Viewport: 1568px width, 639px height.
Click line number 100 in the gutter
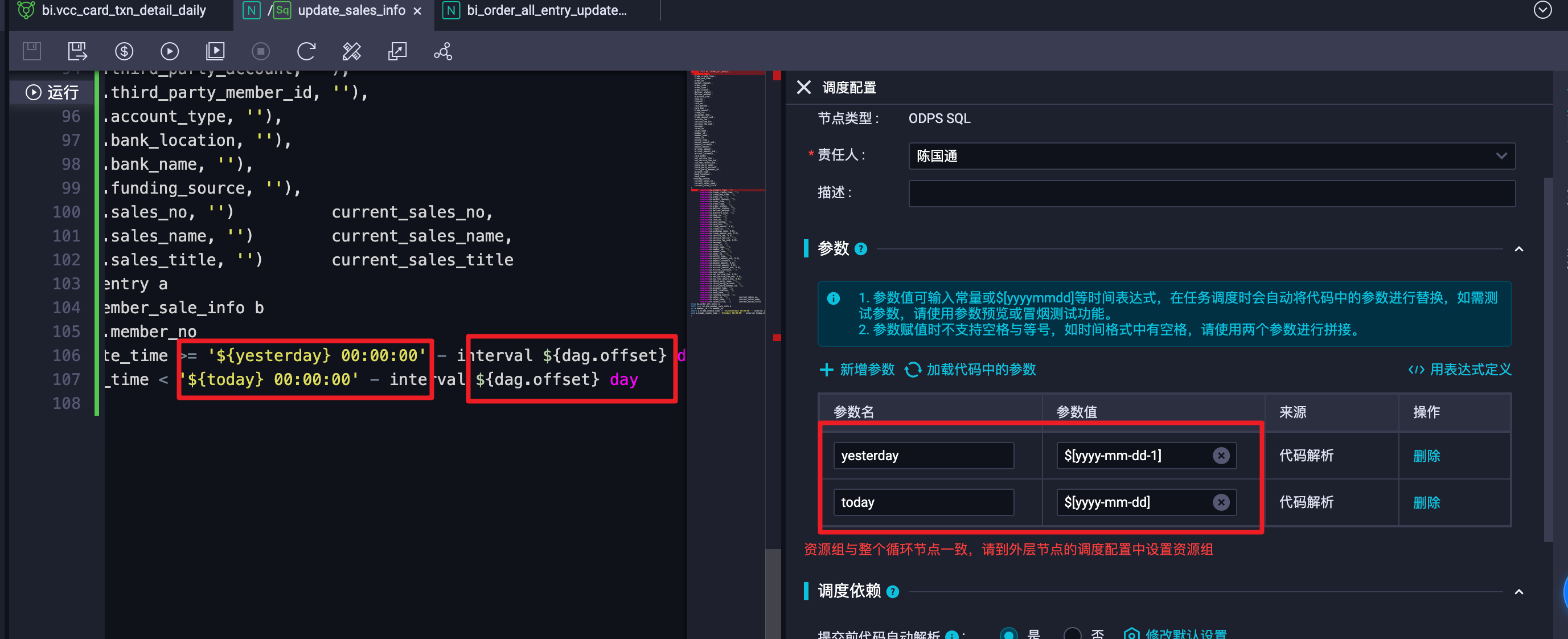point(67,212)
